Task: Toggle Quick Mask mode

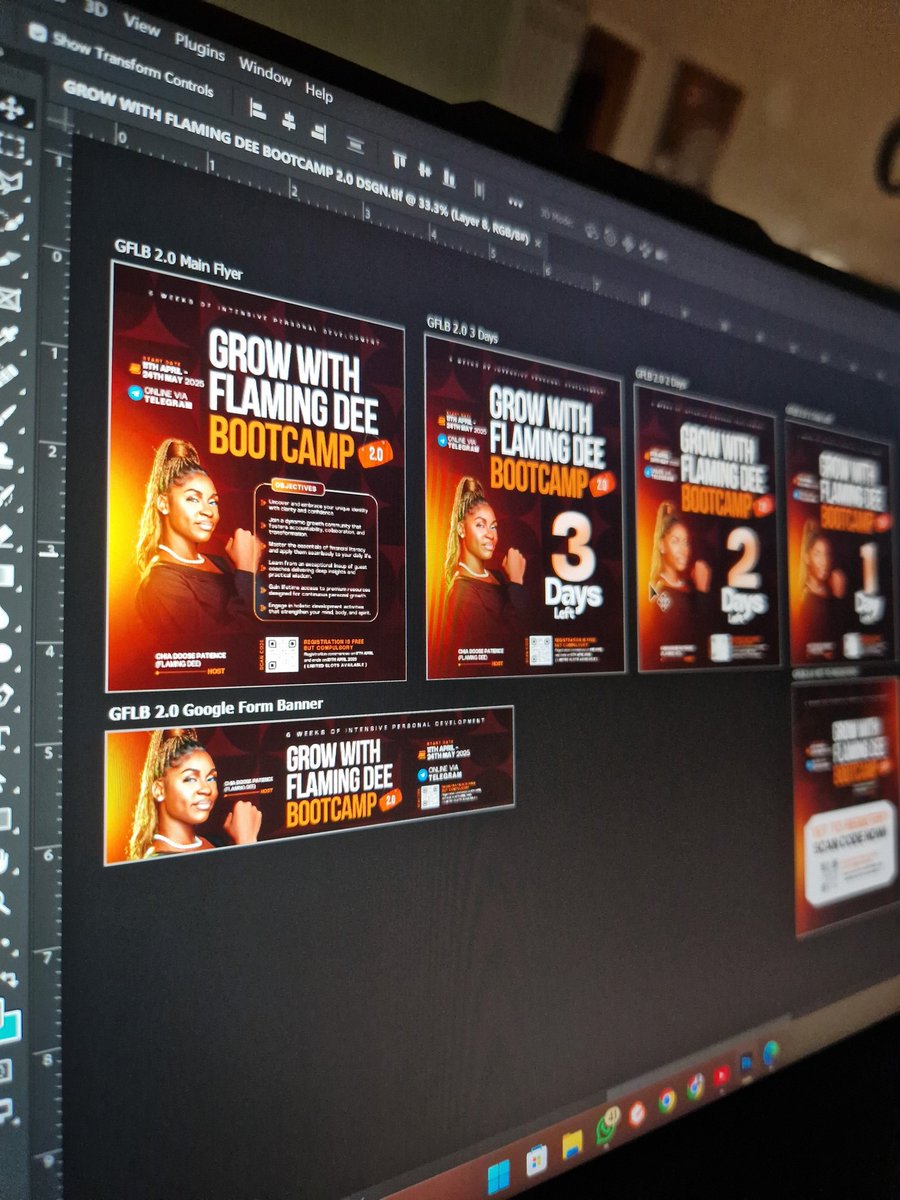Action: point(5,1071)
